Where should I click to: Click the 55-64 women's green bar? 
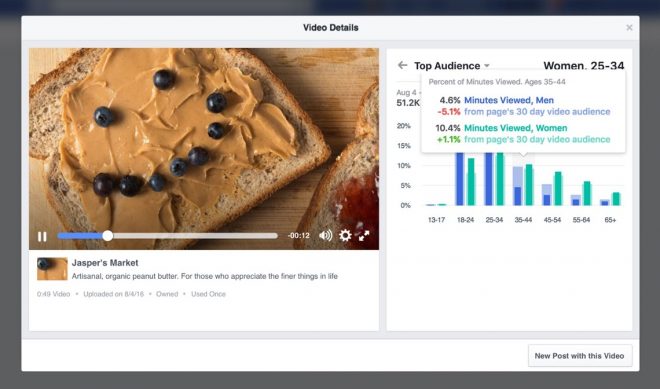click(x=587, y=193)
